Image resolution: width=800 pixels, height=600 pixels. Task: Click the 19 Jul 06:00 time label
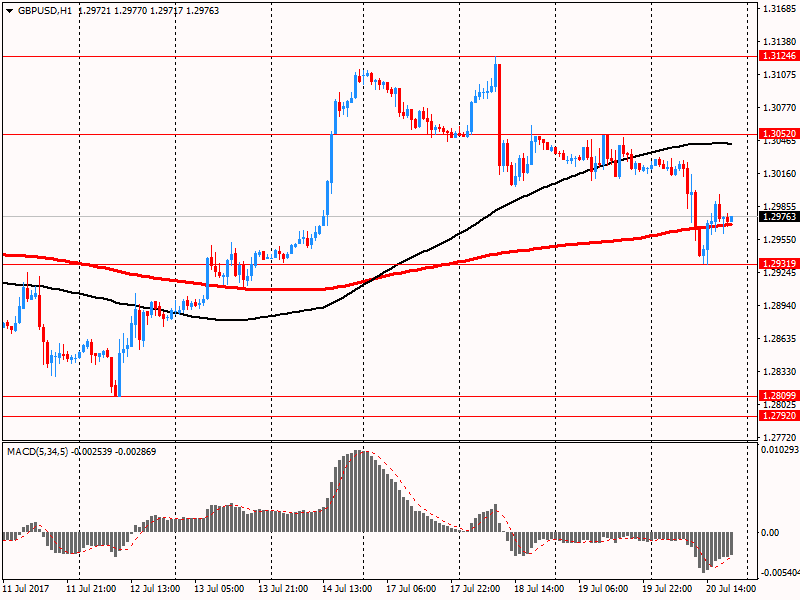point(603,588)
